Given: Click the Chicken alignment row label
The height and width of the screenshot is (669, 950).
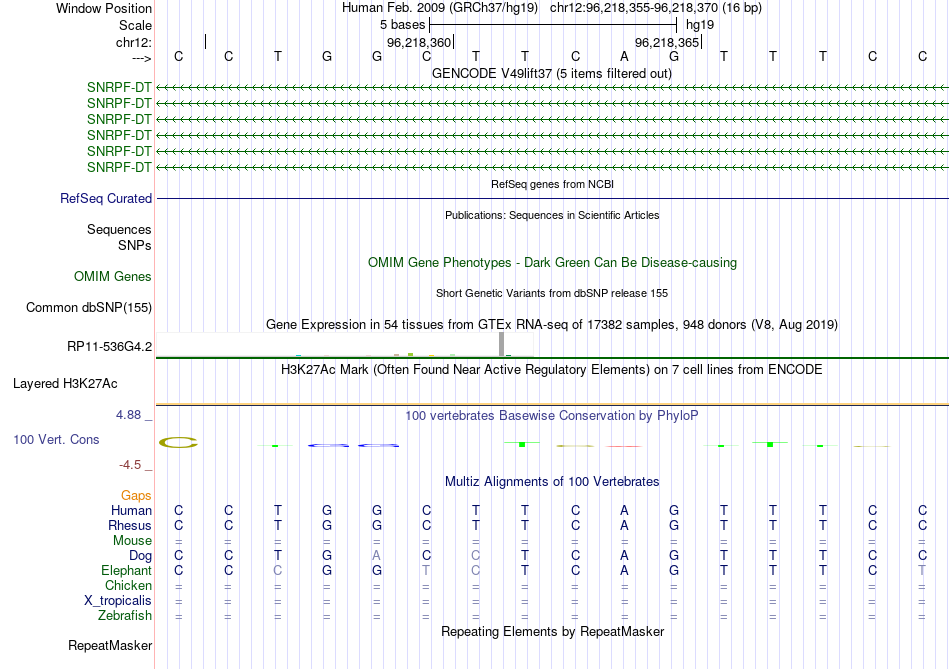Looking at the screenshot, I should click(x=128, y=585).
